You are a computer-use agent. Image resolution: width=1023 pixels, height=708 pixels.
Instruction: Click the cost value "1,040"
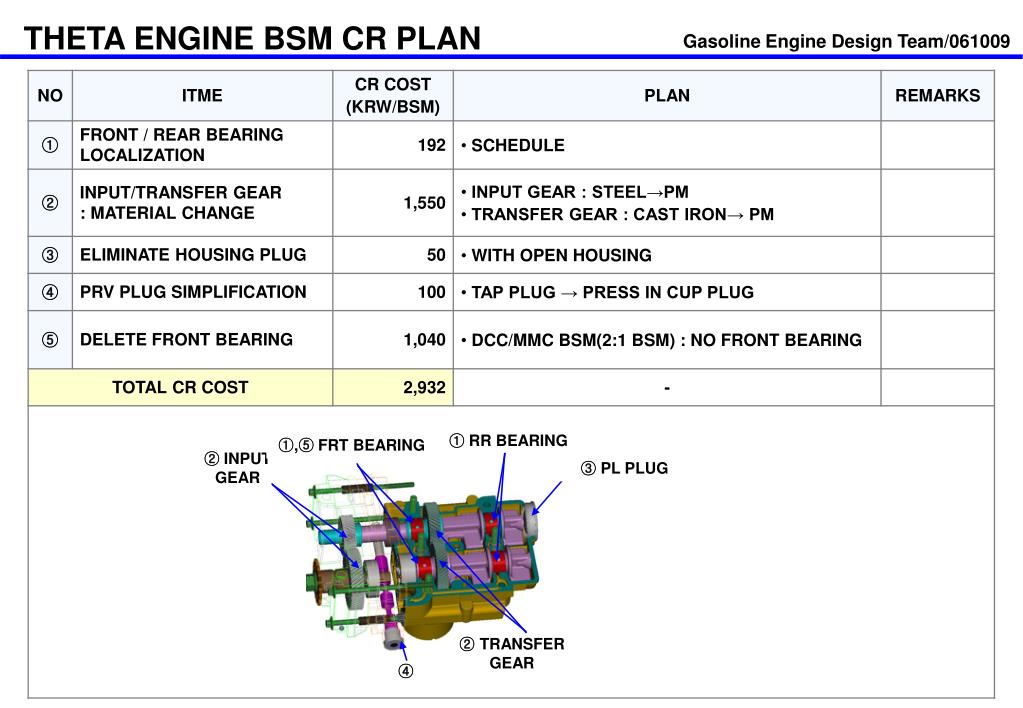click(424, 340)
